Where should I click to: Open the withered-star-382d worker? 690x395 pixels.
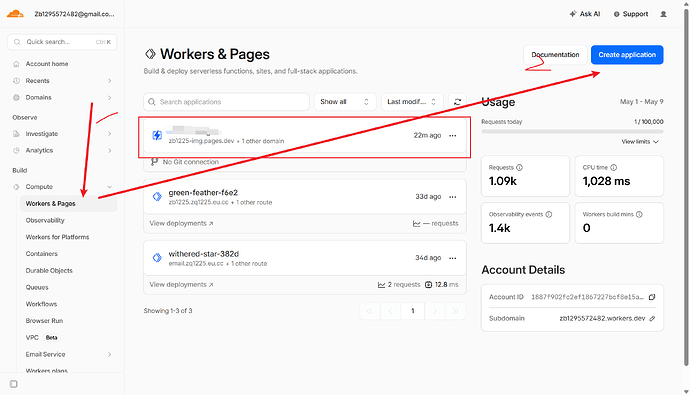(203, 254)
